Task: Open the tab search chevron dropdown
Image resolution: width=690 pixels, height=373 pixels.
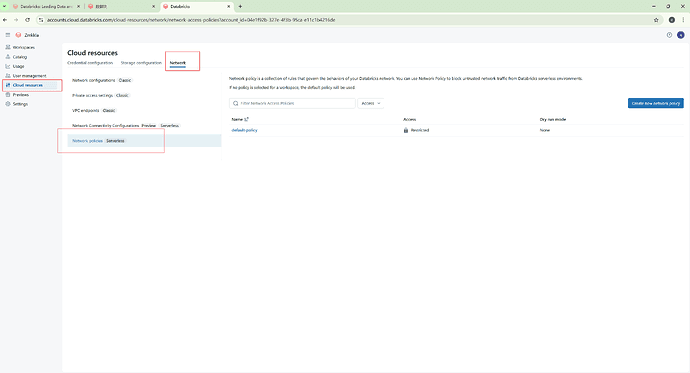Action: pyautogui.click(x=4, y=7)
